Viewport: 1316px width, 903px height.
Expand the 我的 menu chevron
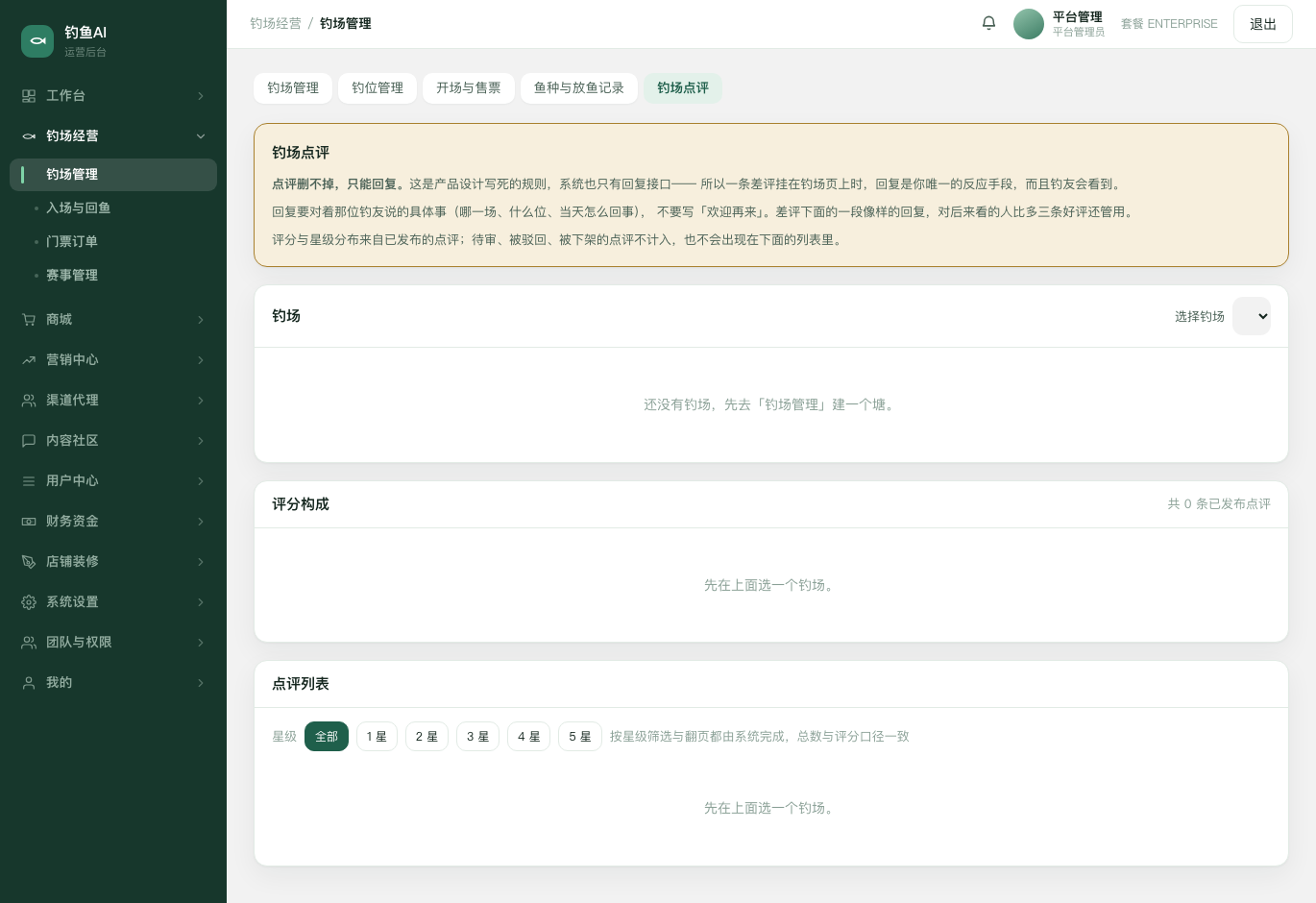[x=201, y=683]
